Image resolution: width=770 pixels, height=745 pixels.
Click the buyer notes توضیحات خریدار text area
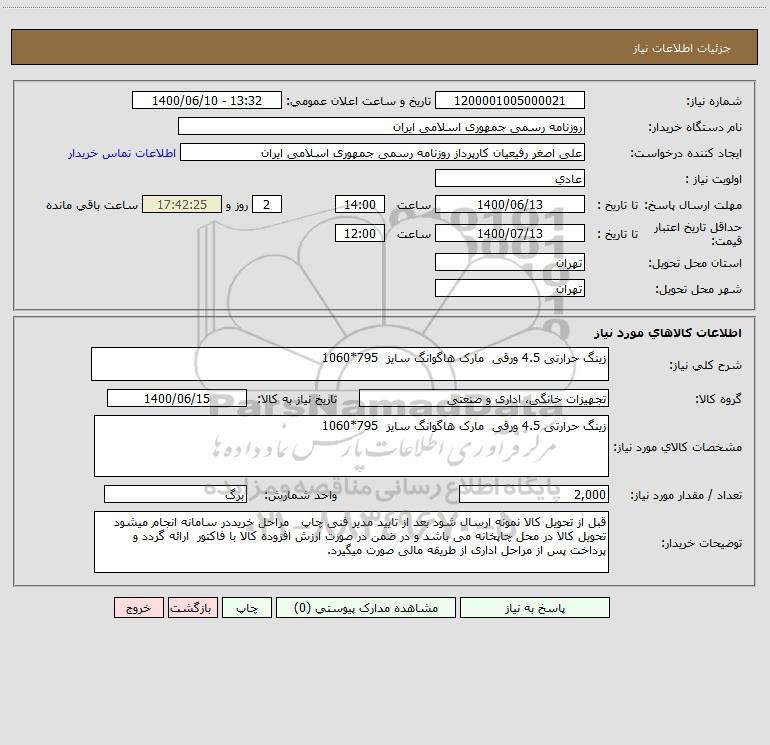coord(351,542)
